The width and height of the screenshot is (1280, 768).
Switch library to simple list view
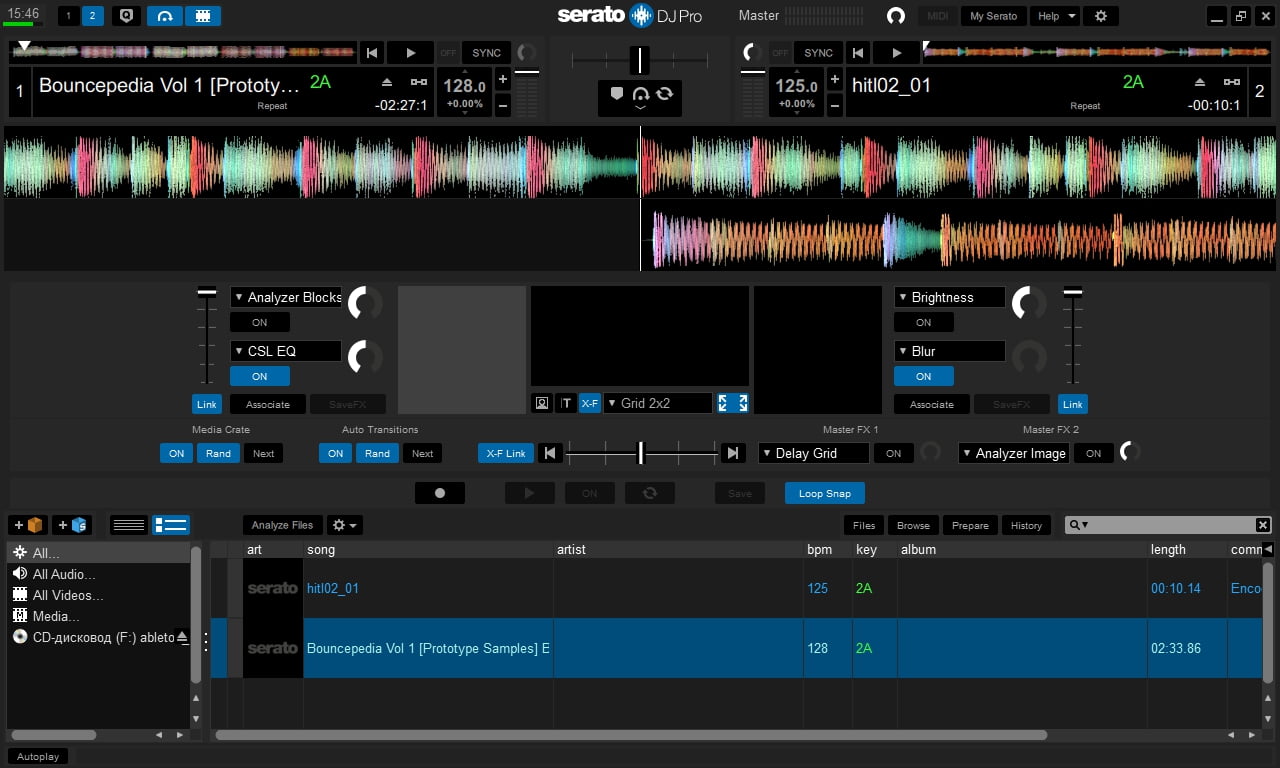pyautogui.click(x=129, y=525)
